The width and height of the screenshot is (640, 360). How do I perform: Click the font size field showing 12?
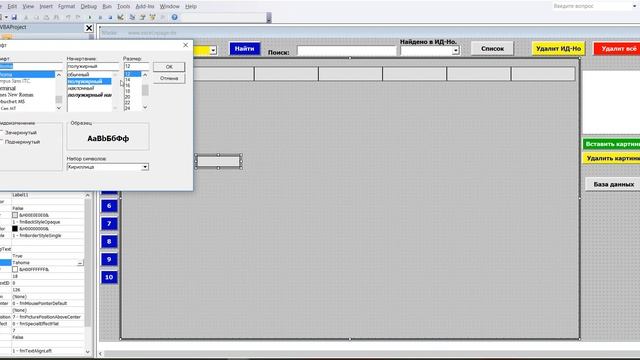pos(136,66)
